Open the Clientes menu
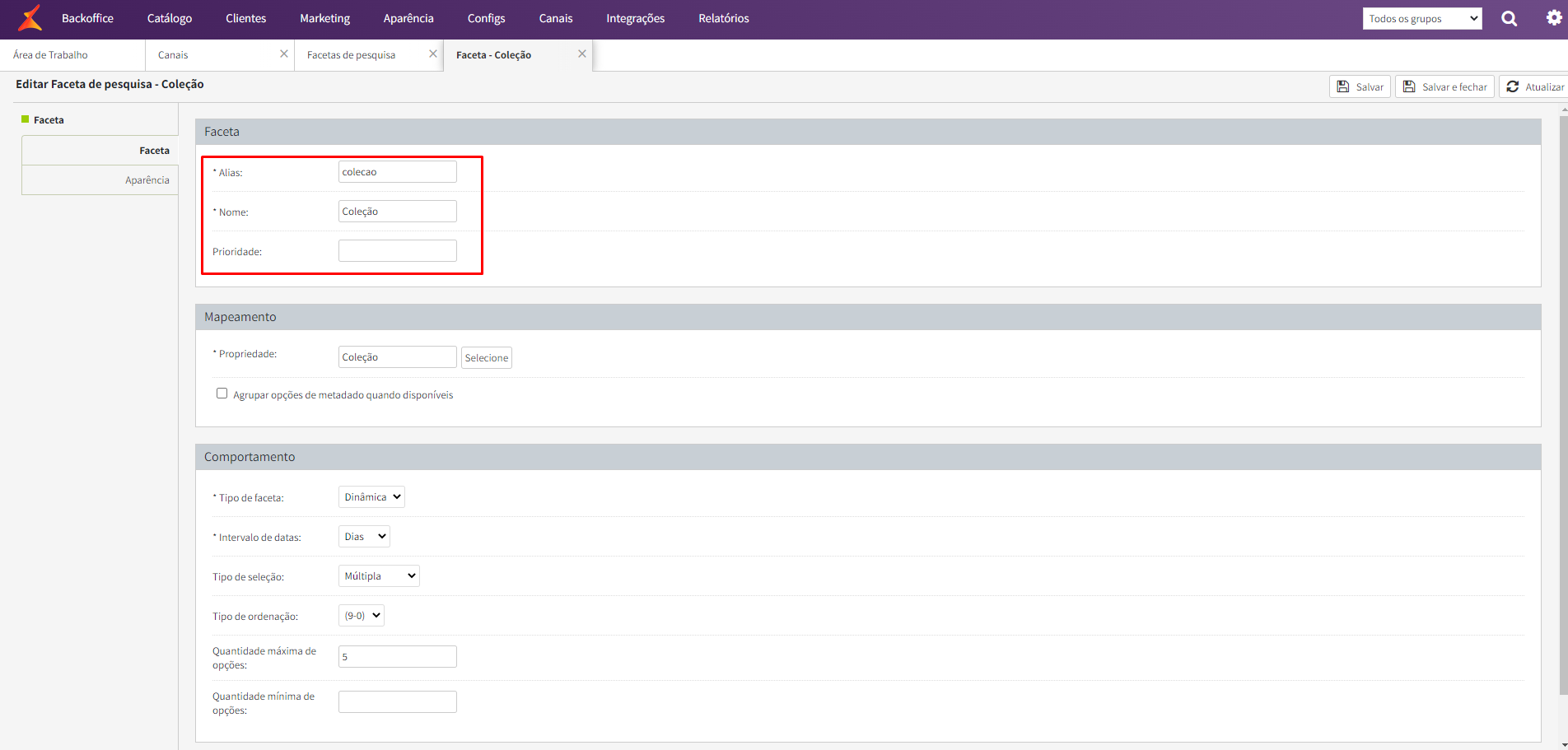Screen dimensions: 1568x750 tap(246, 18)
